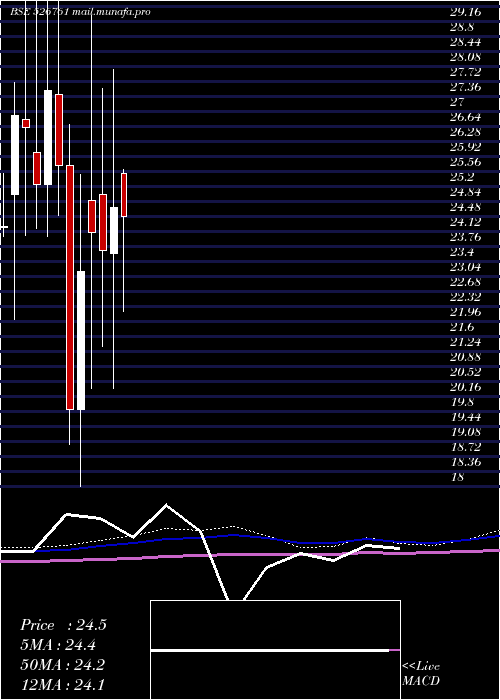Select the 29.16 price axis label
Viewport: 500px width, 700px height.
465,12
